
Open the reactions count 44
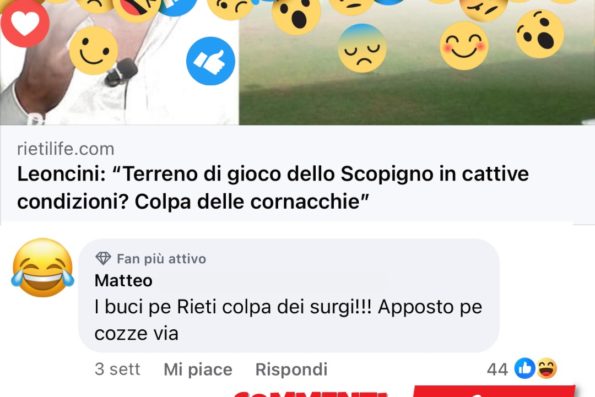click(497, 369)
